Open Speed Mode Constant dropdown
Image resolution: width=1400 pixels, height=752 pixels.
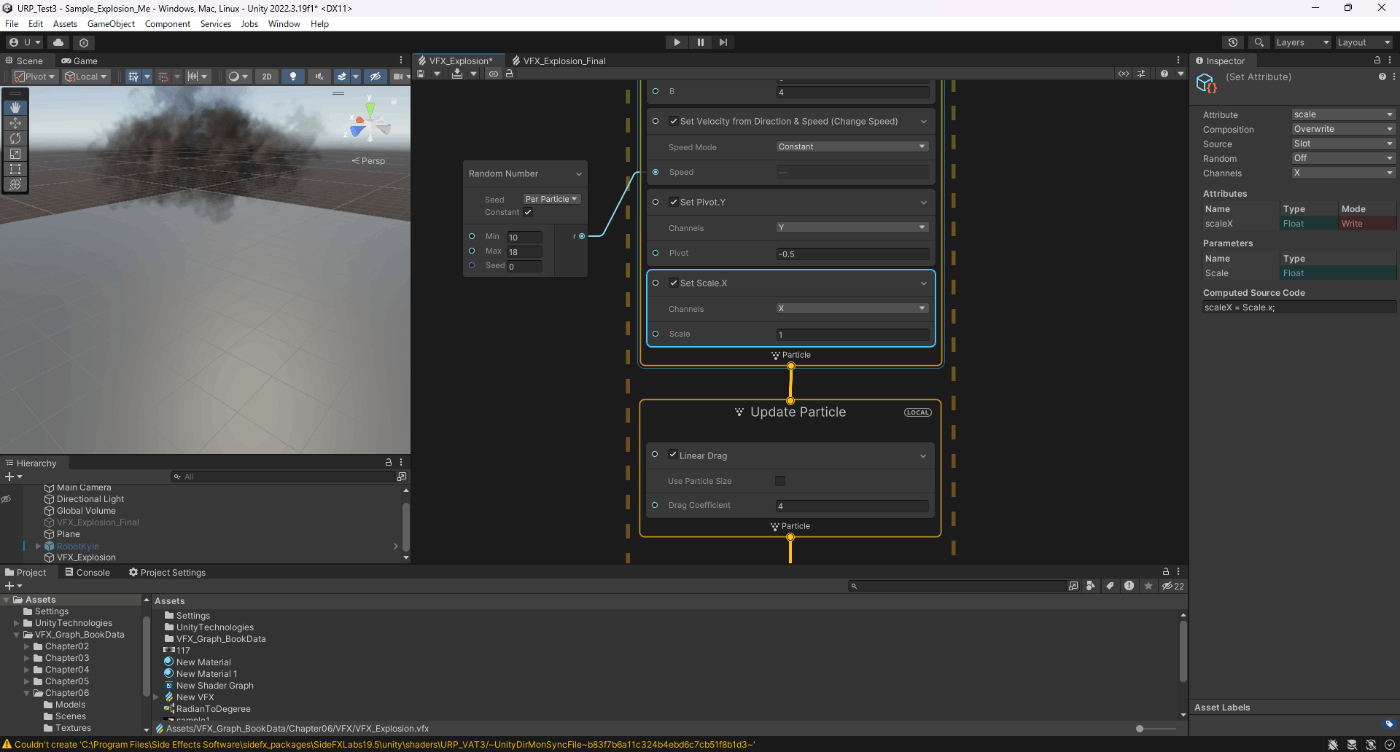pyautogui.click(x=853, y=146)
